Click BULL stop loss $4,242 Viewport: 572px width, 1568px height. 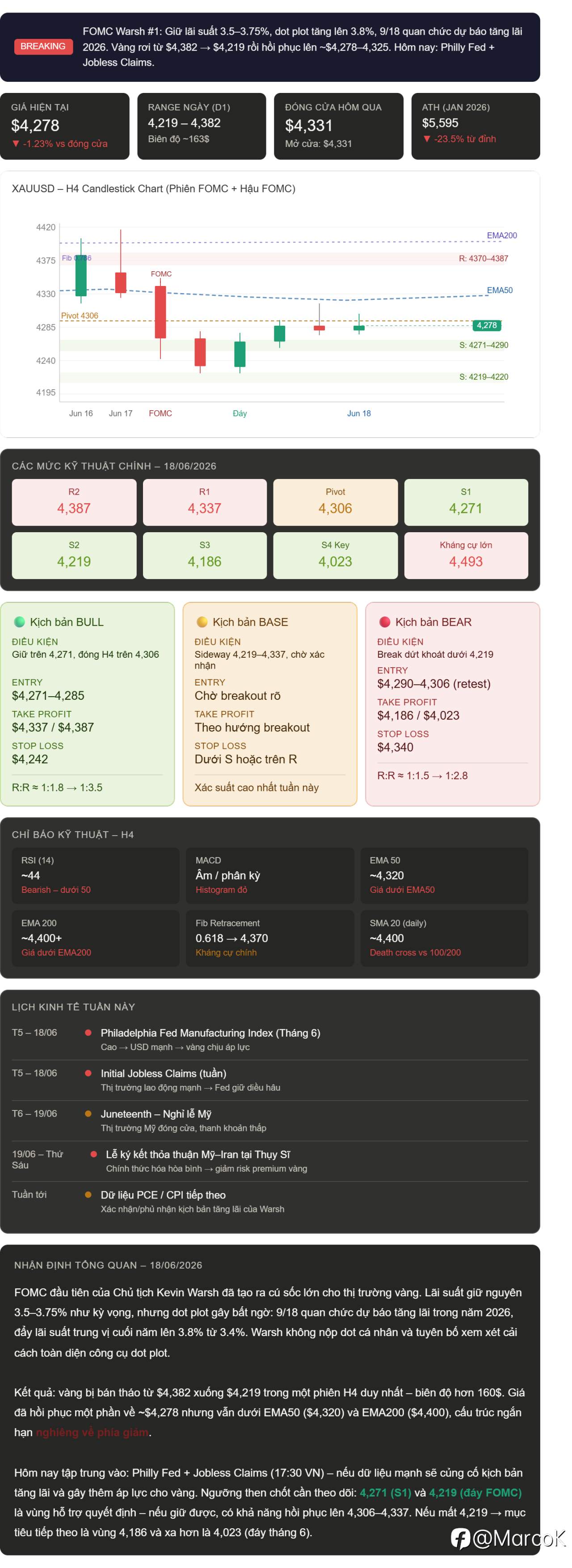30,759
